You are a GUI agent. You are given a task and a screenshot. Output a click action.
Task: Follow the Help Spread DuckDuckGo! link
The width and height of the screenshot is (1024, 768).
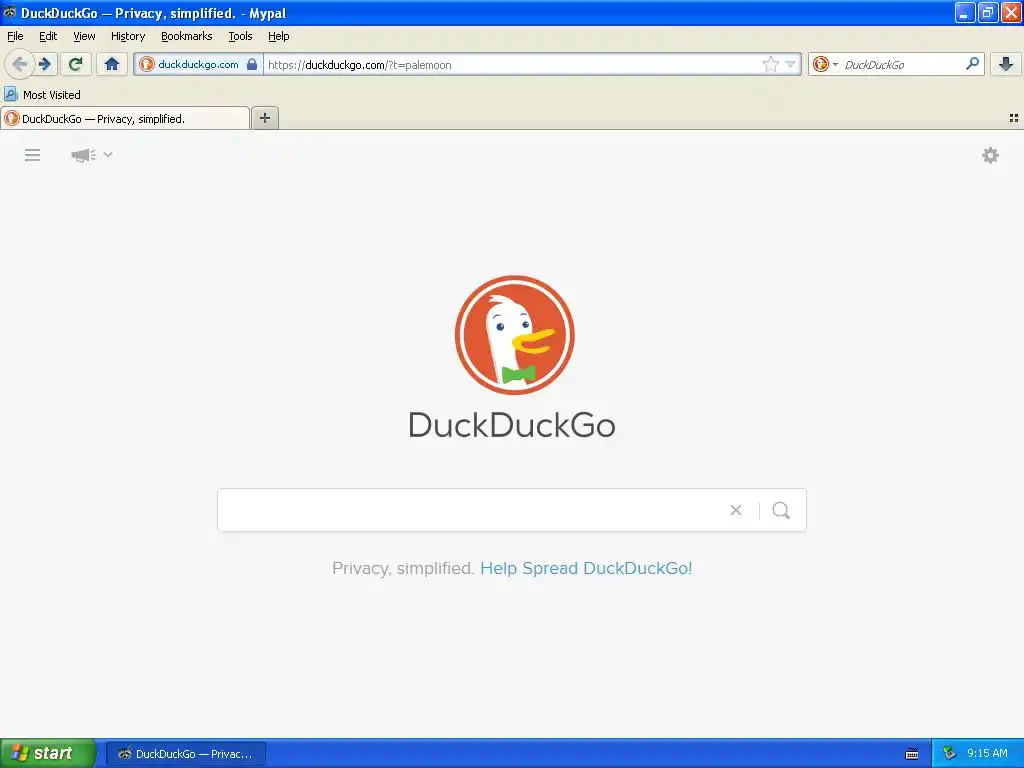pos(586,568)
